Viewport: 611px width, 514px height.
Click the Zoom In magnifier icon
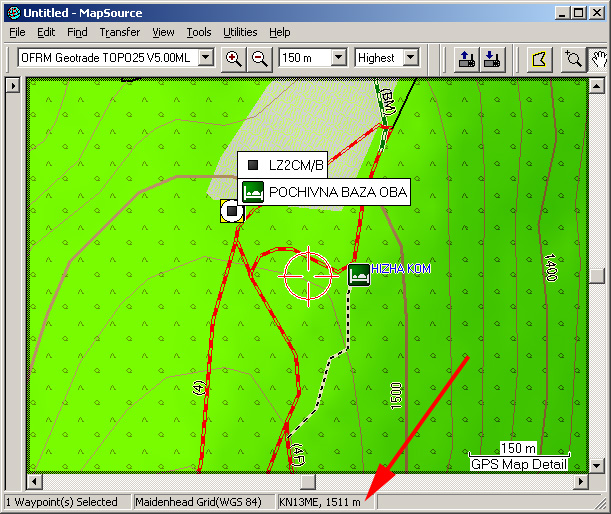pos(234,59)
